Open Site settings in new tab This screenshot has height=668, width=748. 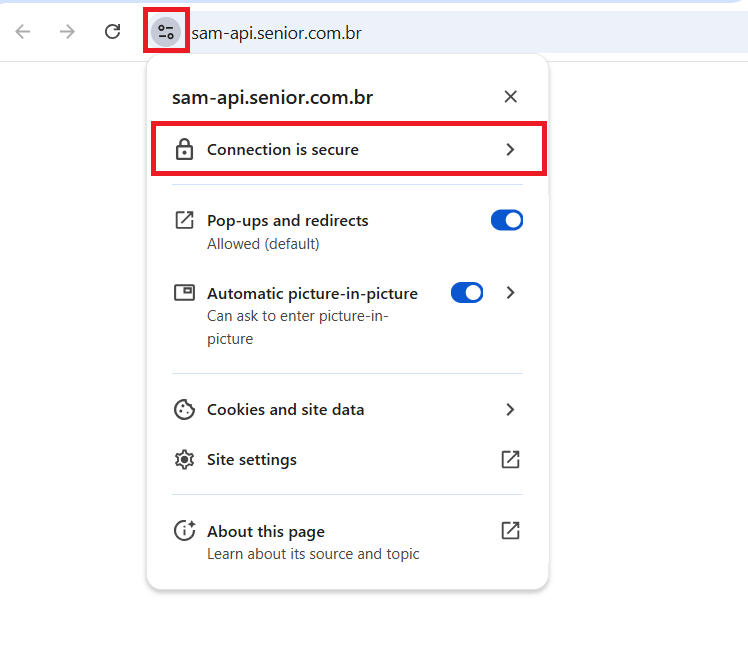[510, 460]
